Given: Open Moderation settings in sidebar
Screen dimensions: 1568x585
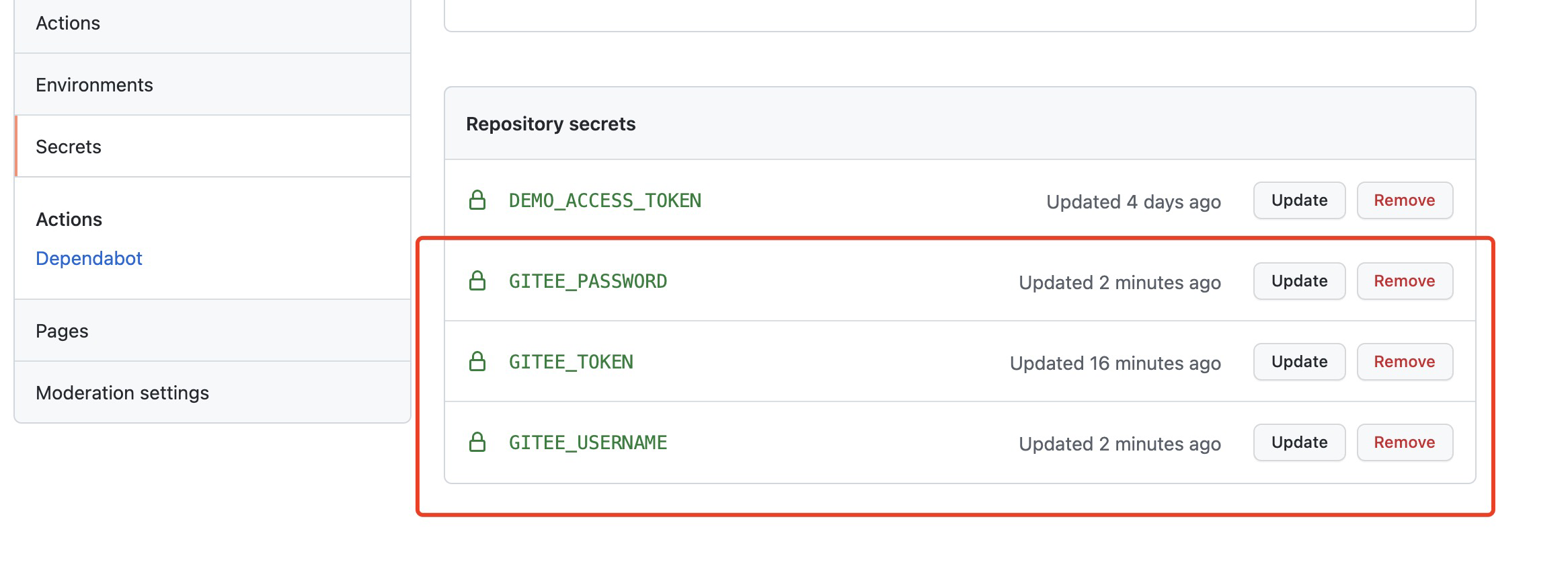Looking at the screenshot, I should 212,393.
